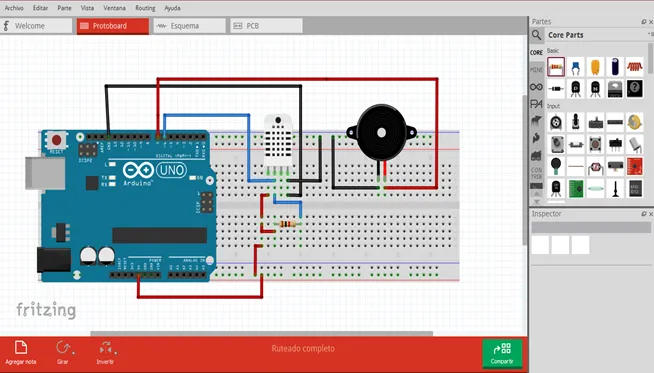
Task: Pick the blue ceramic capacitor part
Action: point(576,67)
